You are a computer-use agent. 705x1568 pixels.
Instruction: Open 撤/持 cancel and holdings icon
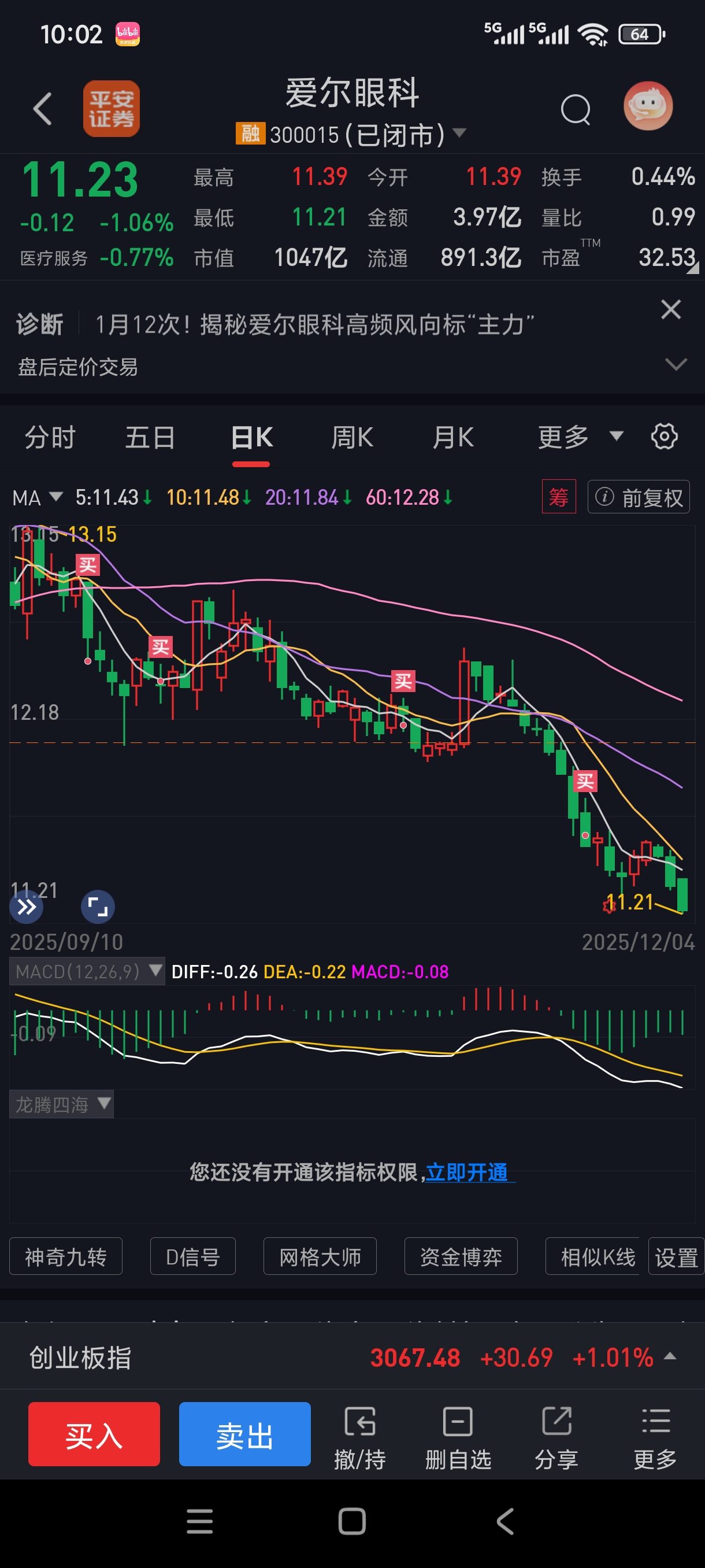click(x=360, y=1439)
